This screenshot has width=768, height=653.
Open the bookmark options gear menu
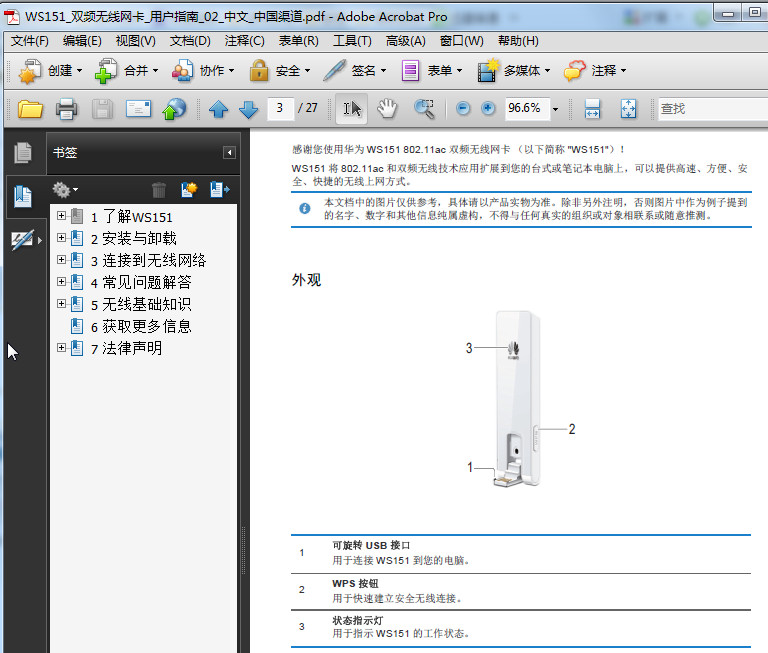click(x=65, y=190)
